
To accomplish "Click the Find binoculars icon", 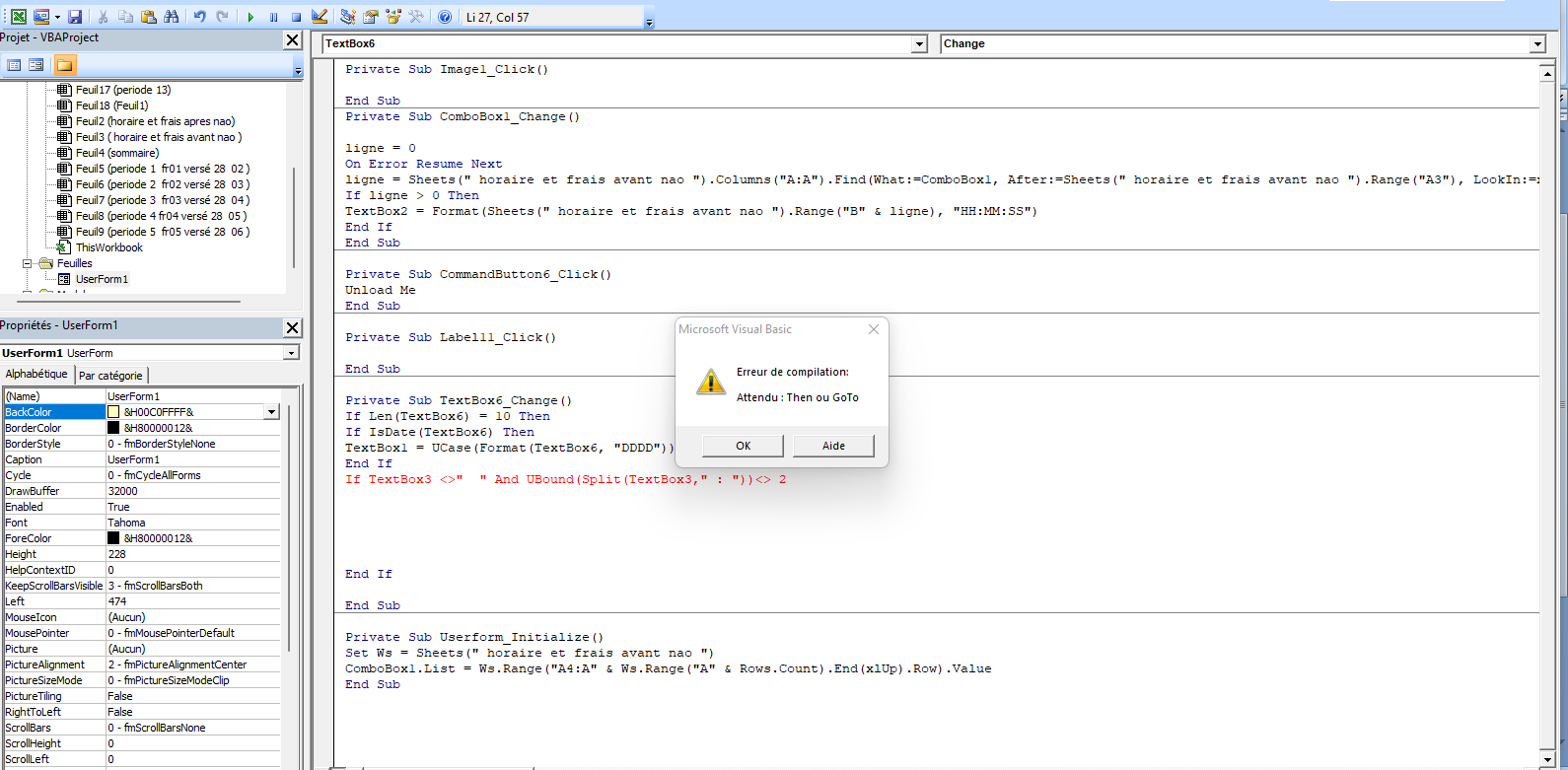I will point(172,17).
